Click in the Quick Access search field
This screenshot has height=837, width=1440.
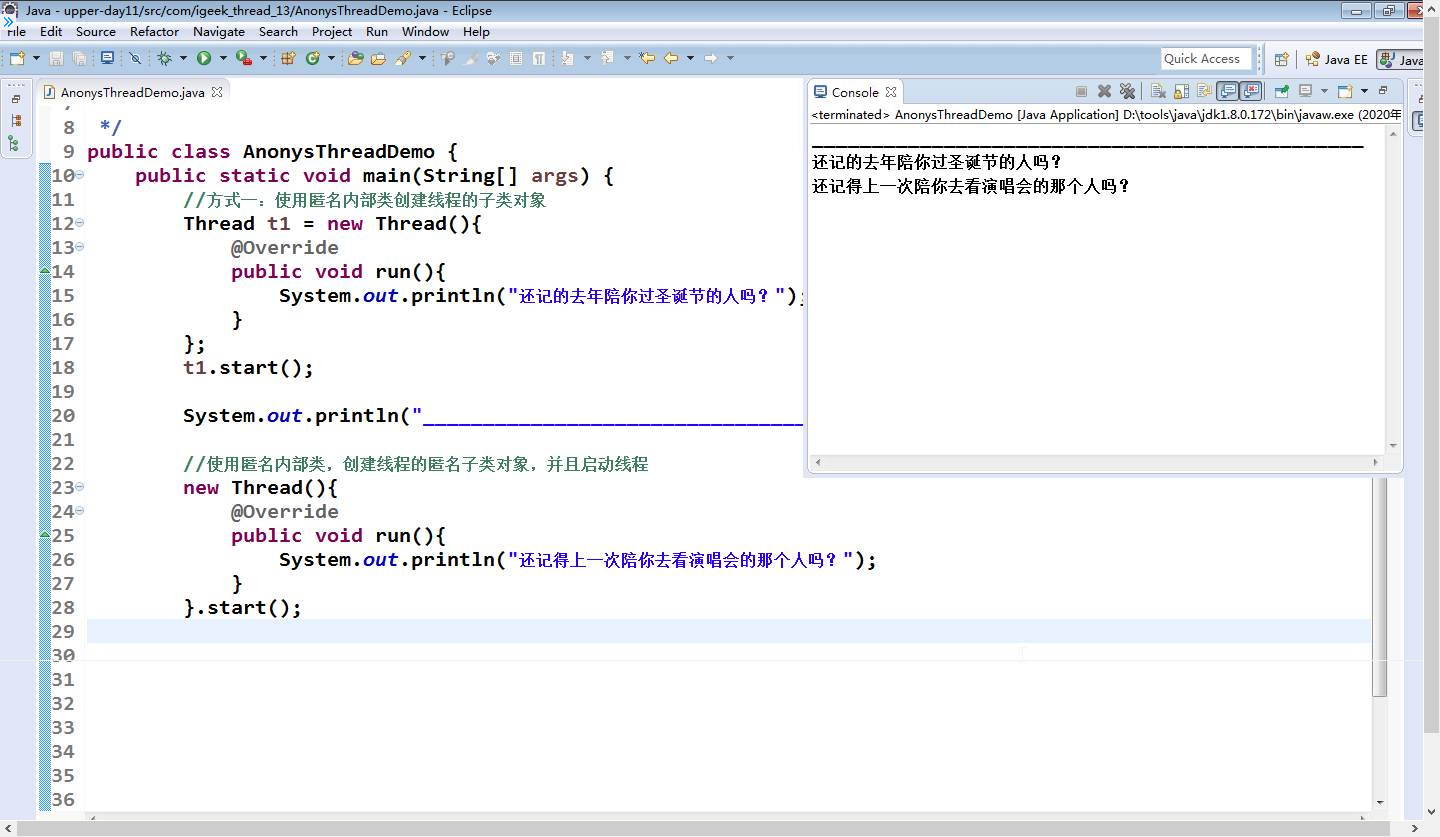[1207, 59]
